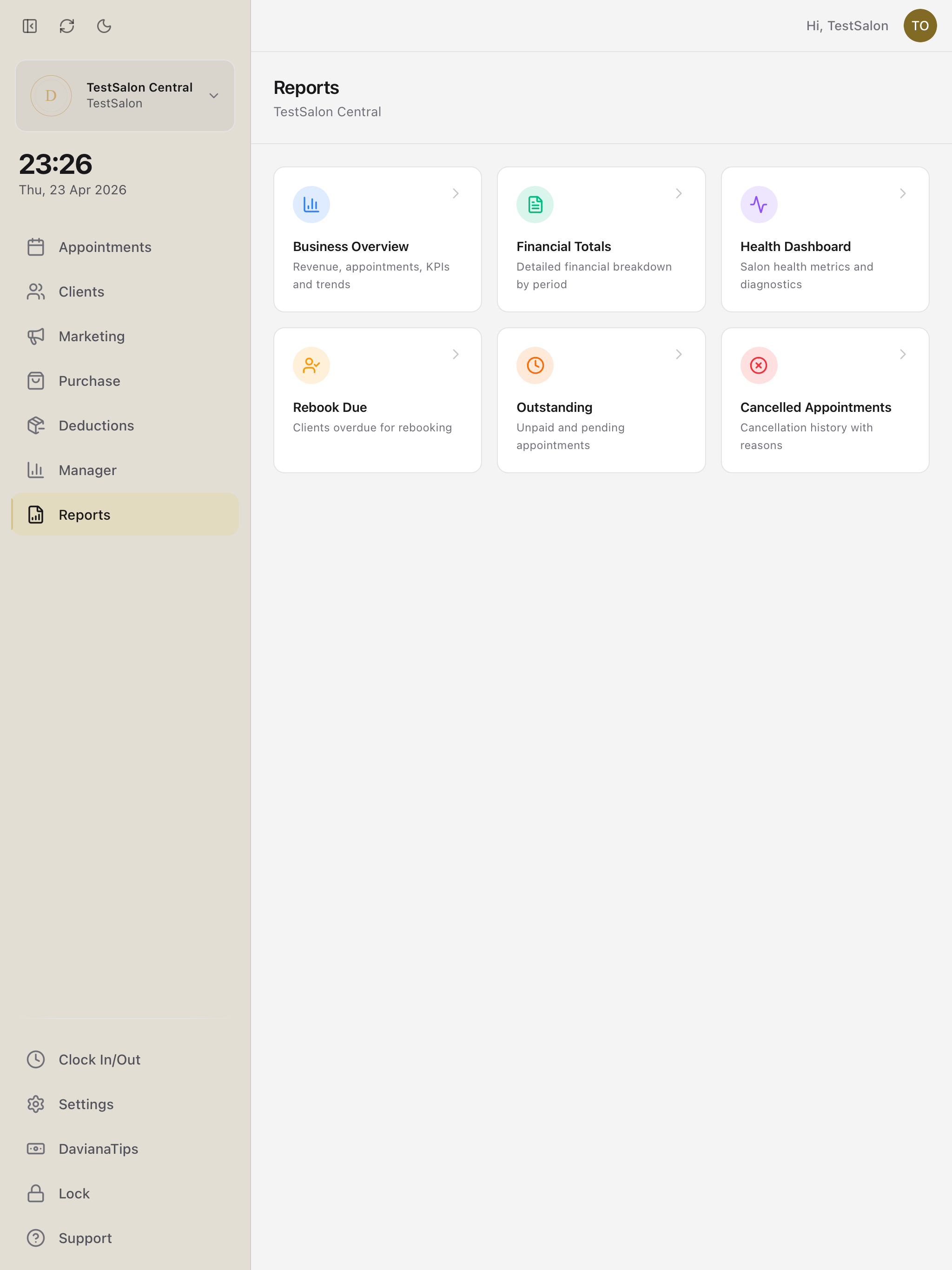Open the Business Overview report card
The height and width of the screenshot is (1270, 952).
(x=377, y=239)
